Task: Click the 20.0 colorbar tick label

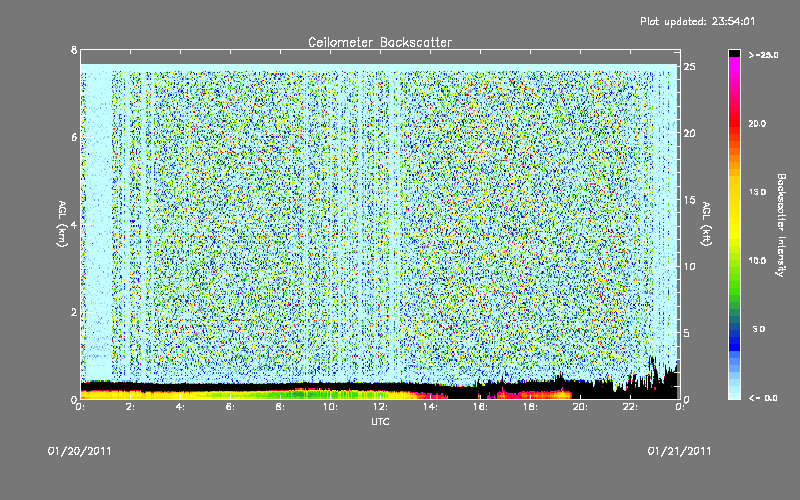Action: 758,124
